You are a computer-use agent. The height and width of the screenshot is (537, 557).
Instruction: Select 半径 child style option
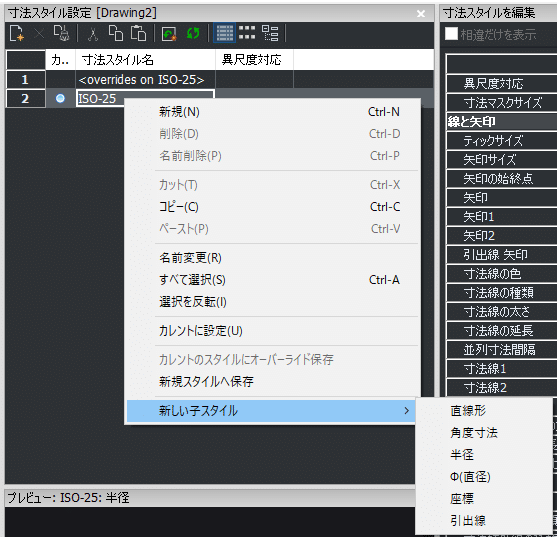[x=484, y=455]
